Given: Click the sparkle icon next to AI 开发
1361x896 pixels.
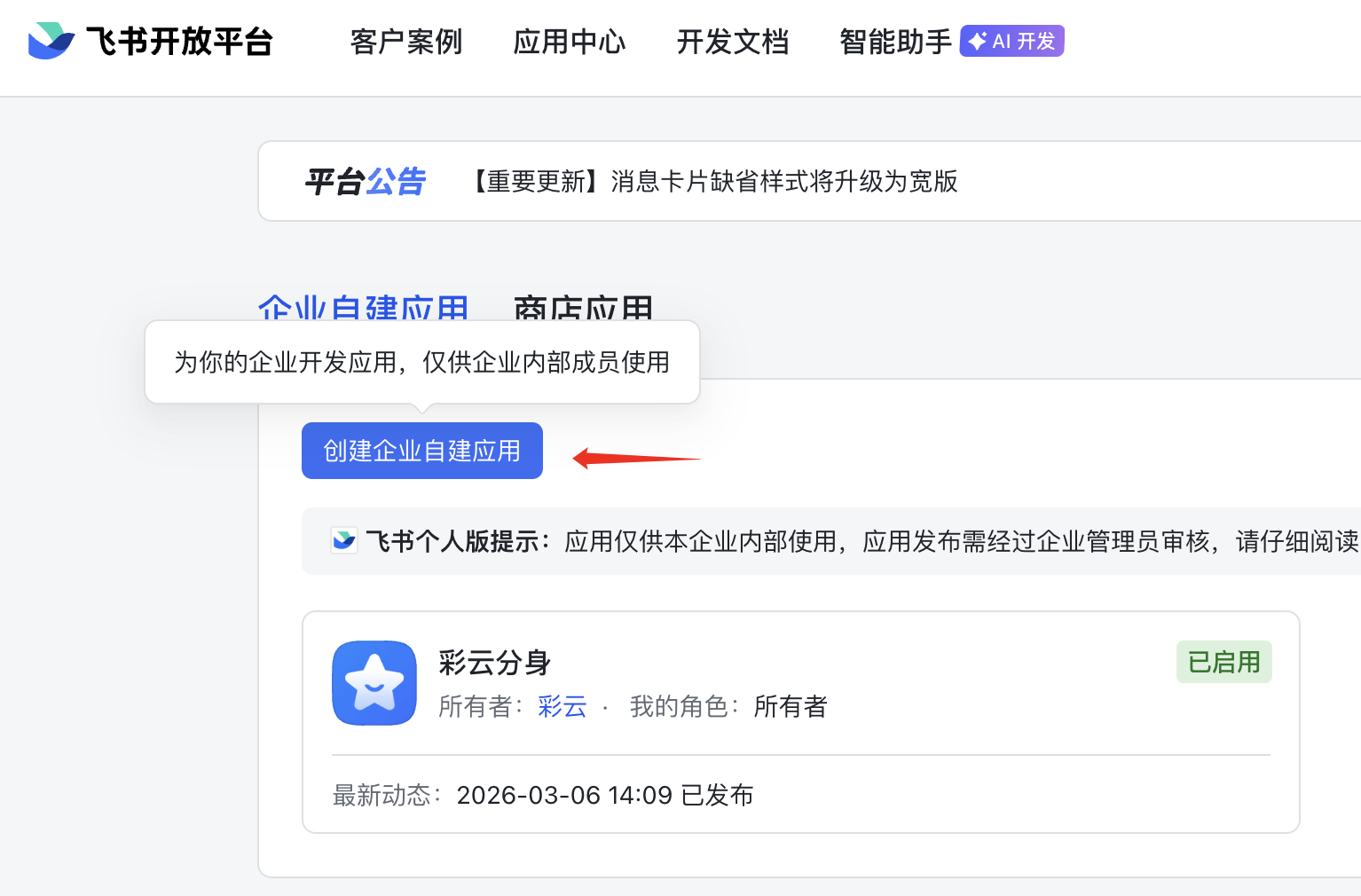Looking at the screenshot, I should tap(977, 41).
